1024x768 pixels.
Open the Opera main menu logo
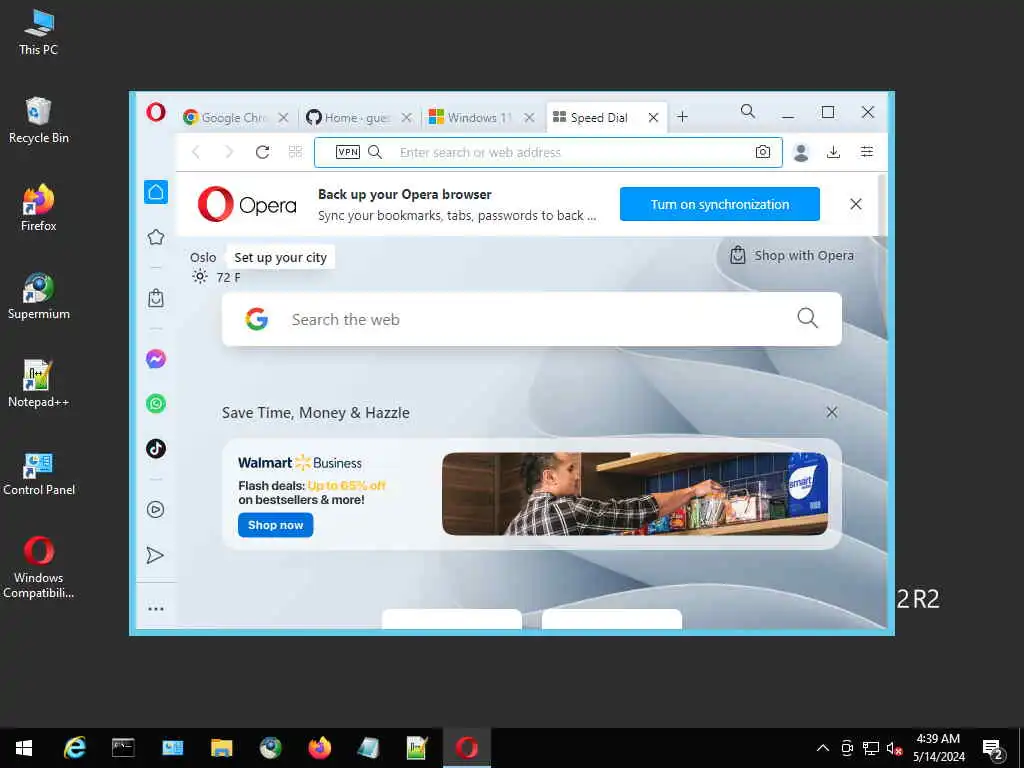[155, 112]
